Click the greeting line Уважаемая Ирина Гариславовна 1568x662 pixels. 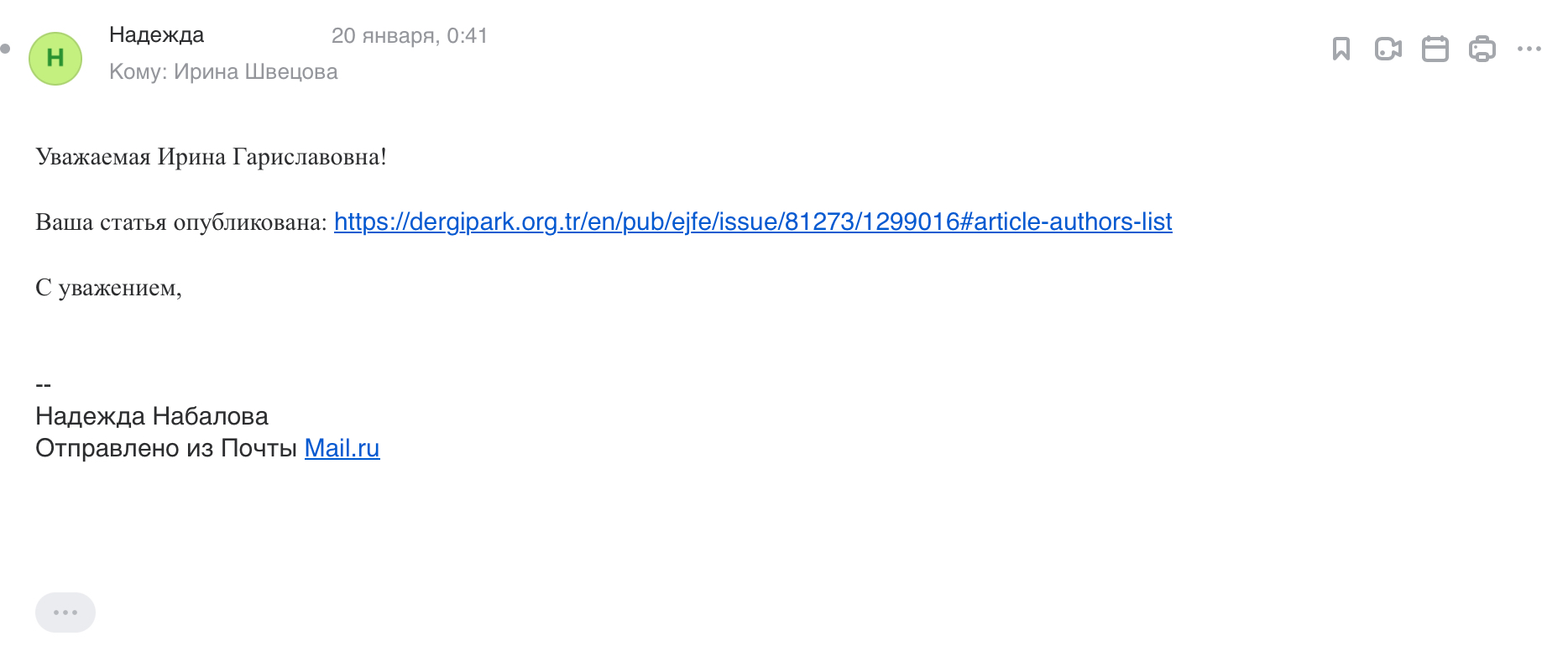click(211, 157)
